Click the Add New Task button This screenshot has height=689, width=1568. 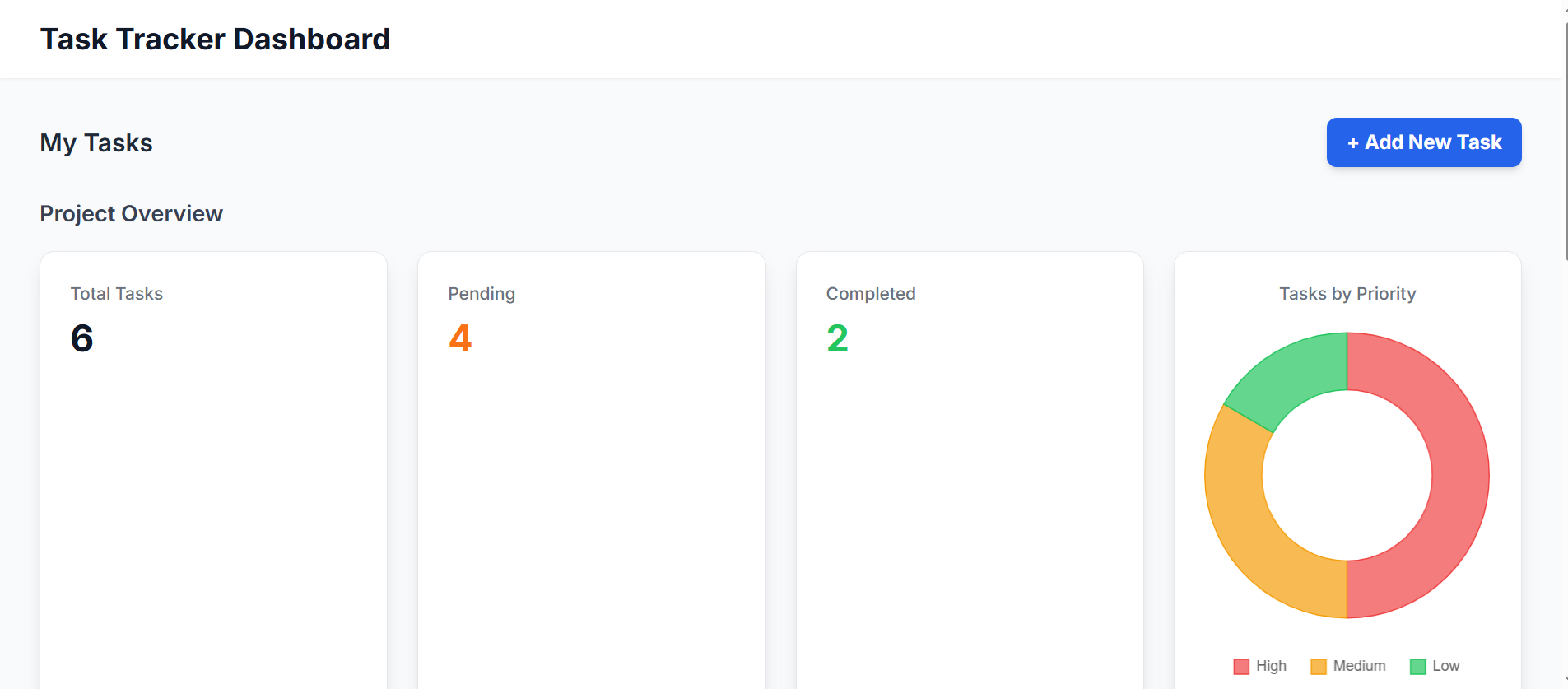tap(1423, 142)
